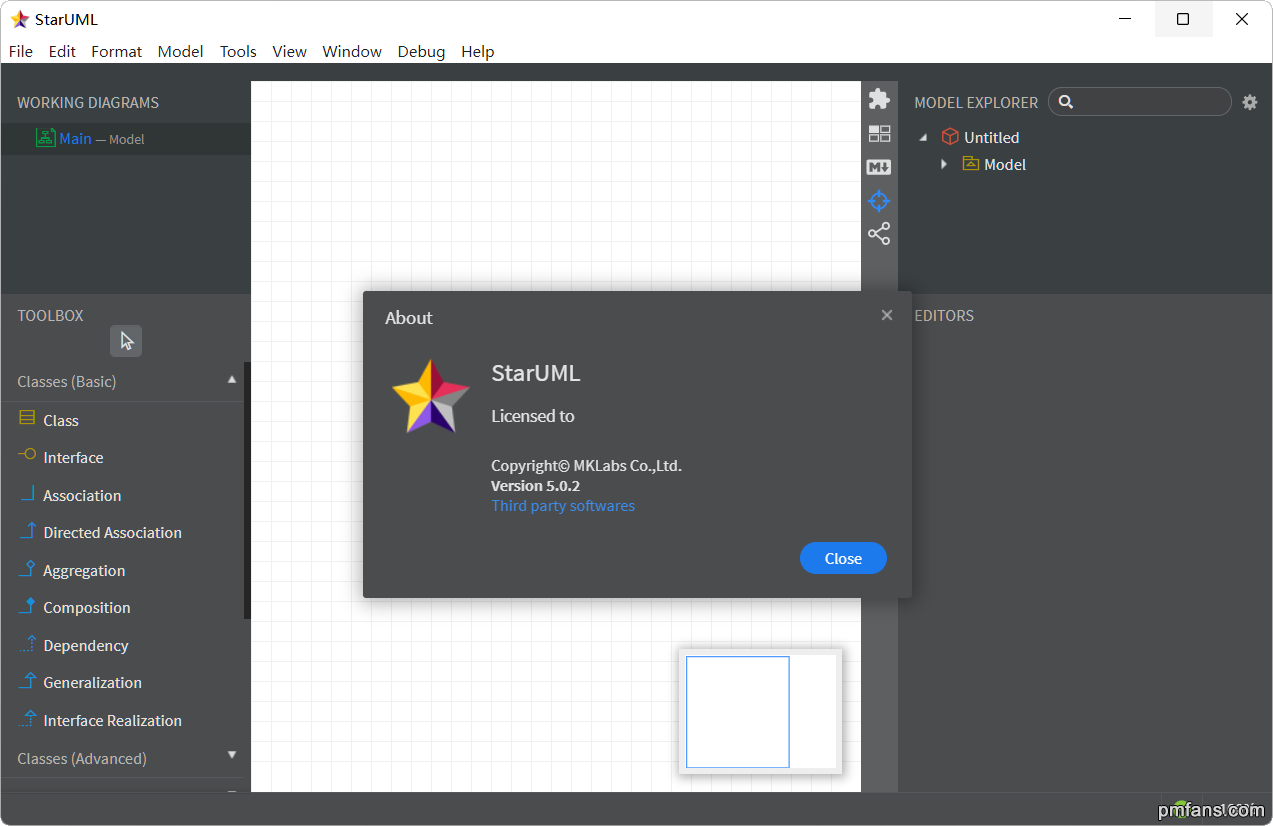Viewport: 1273px width, 826px height.
Task: Open the Format menu
Action: point(116,51)
